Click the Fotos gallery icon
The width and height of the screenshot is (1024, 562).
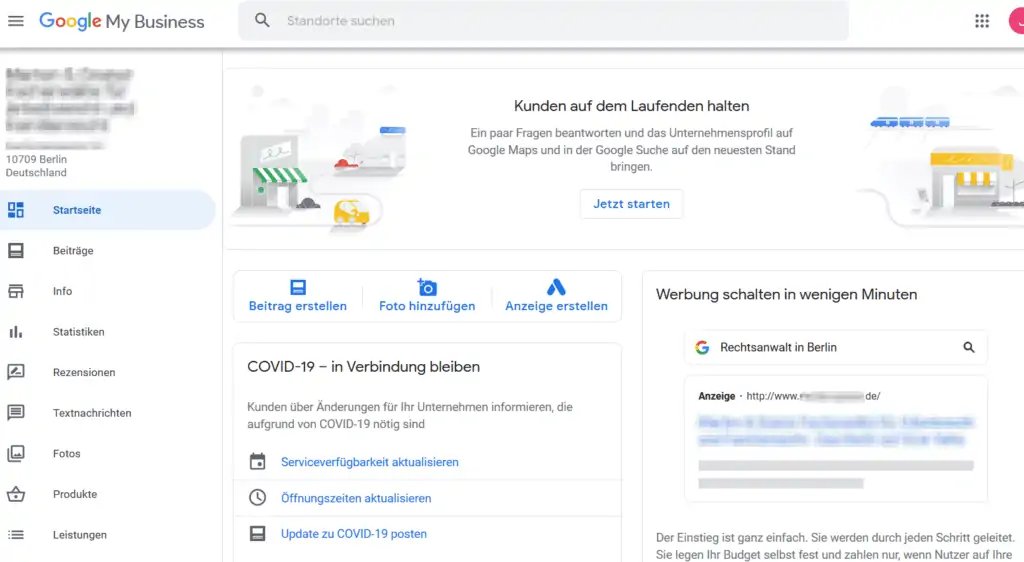(x=16, y=453)
